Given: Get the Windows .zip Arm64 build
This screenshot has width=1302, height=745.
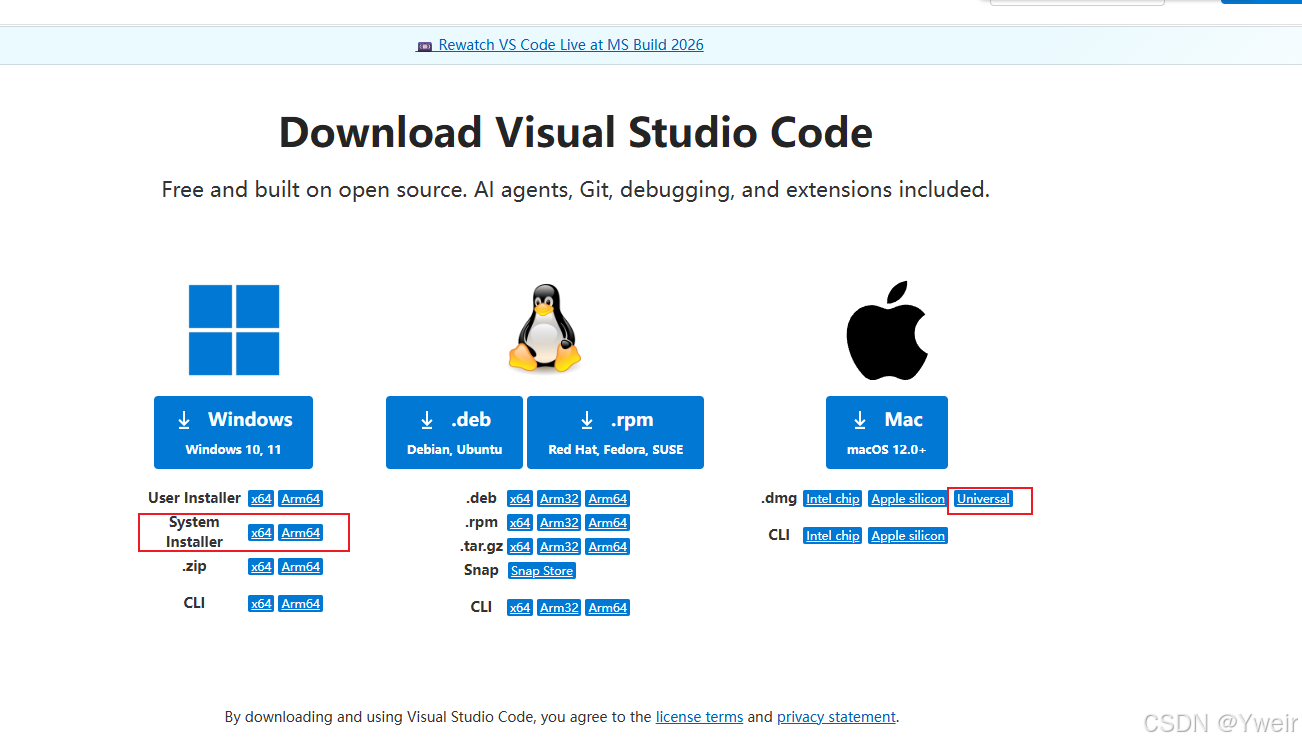Looking at the screenshot, I should point(301,567).
